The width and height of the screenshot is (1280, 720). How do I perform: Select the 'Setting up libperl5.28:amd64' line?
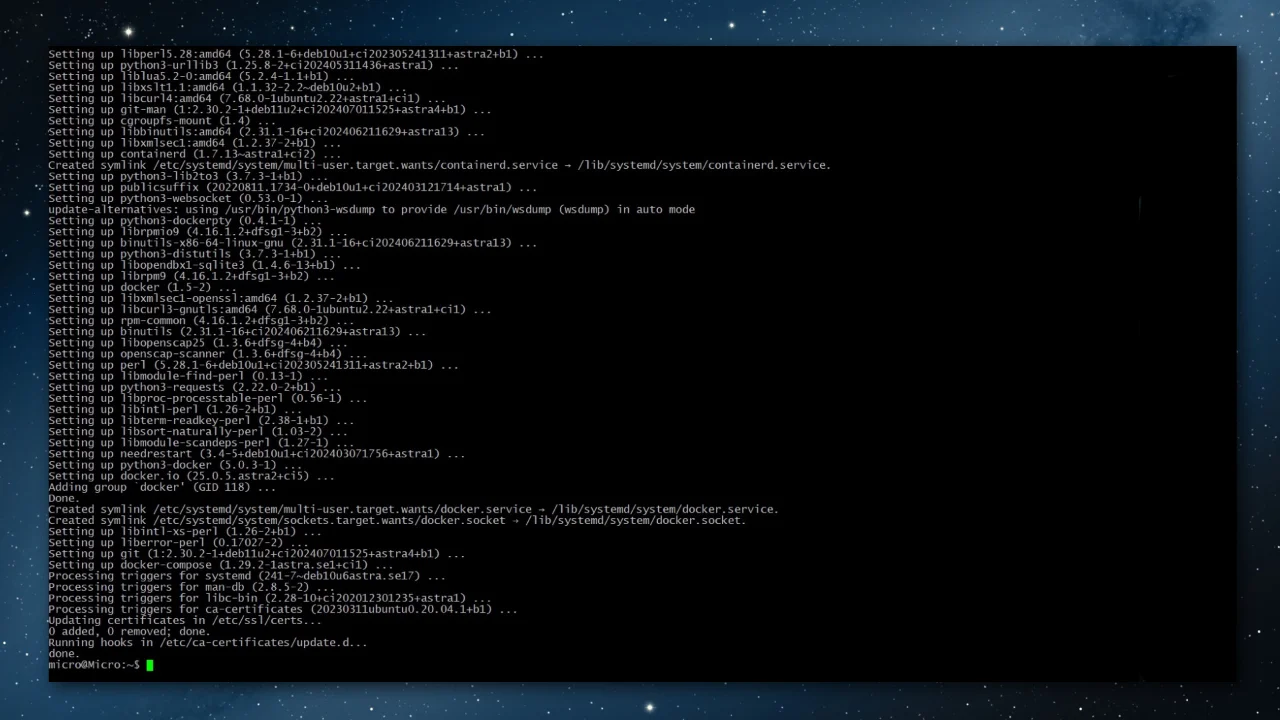point(296,54)
